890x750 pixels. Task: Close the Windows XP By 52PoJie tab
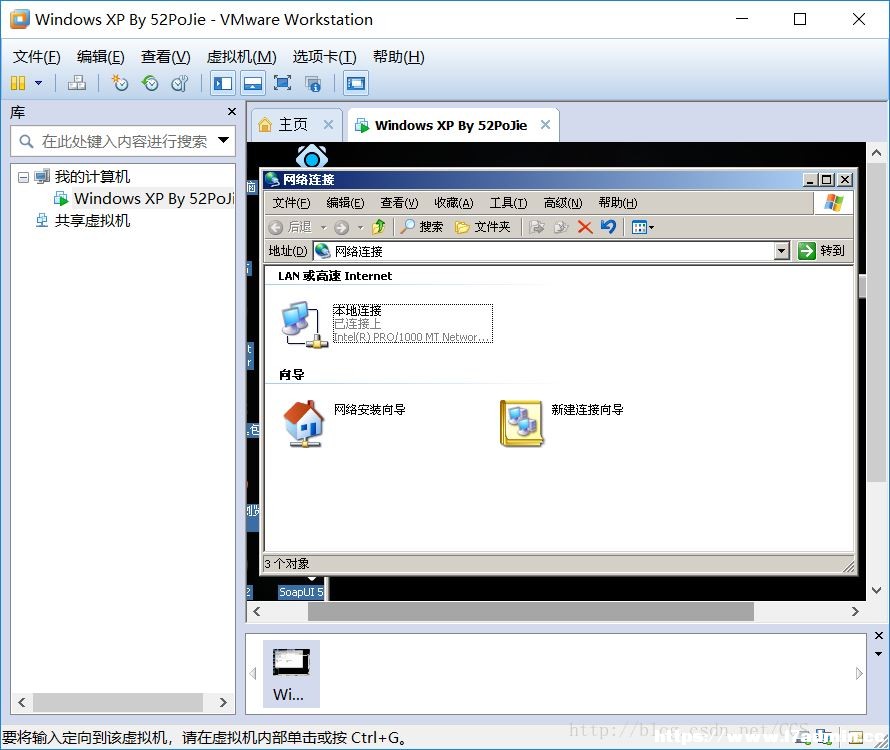pos(545,124)
